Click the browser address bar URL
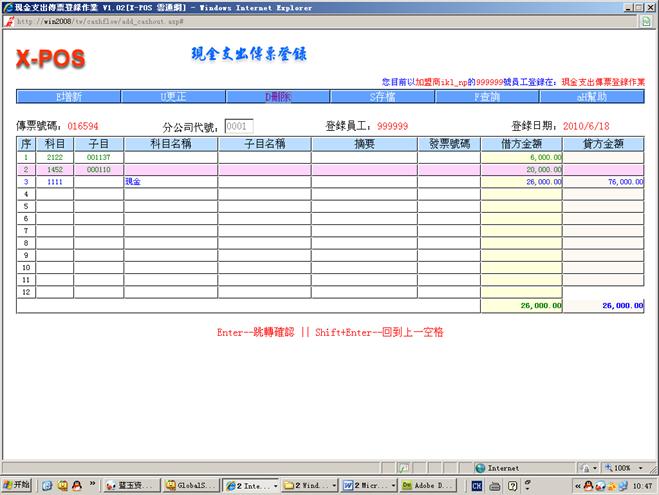659x495 pixels. (x=100, y=20)
